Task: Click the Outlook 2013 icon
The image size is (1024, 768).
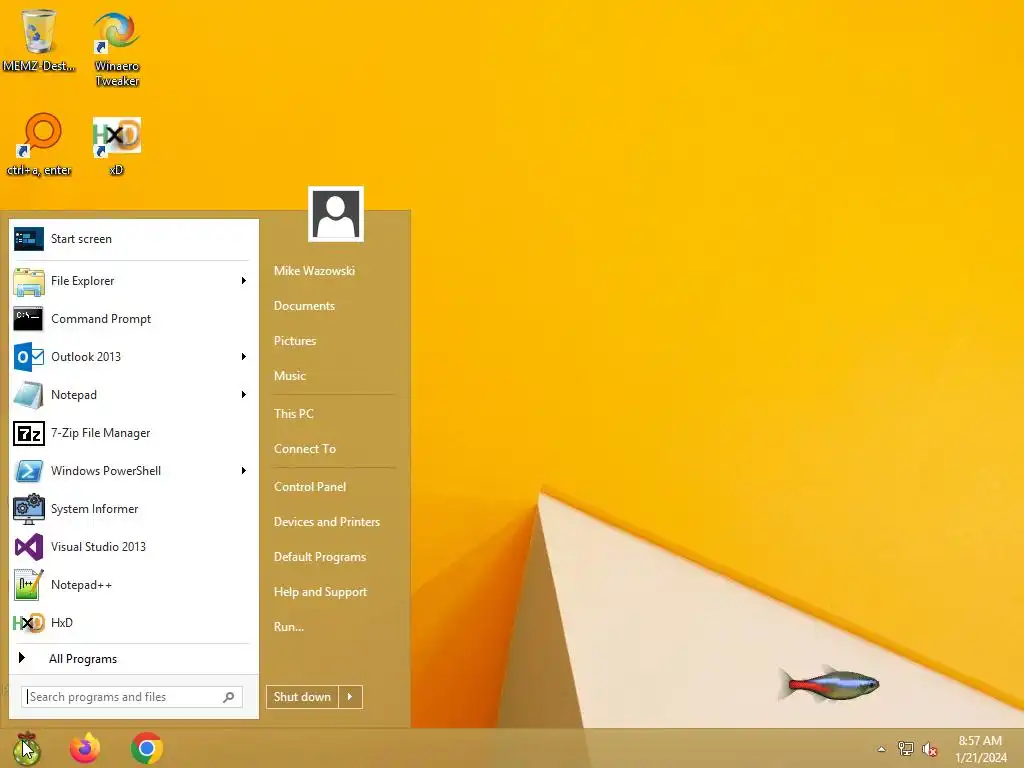Action: click(x=29, y=357)
